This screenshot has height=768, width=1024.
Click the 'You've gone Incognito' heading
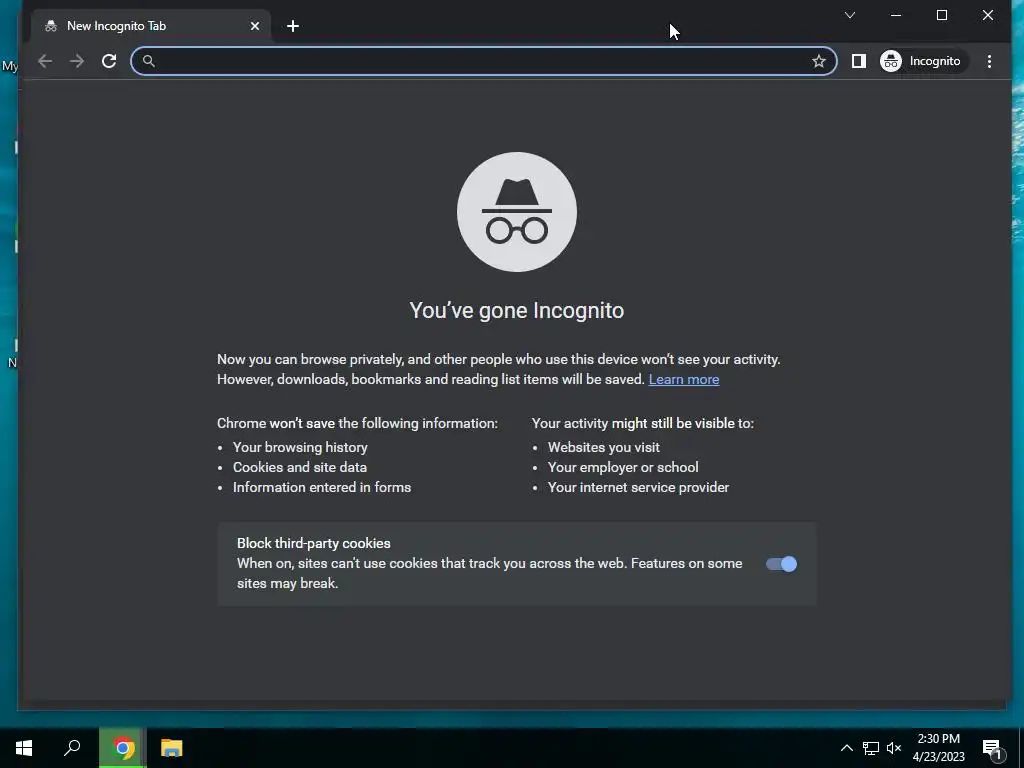pyautogui.click(x=517, y=310)
